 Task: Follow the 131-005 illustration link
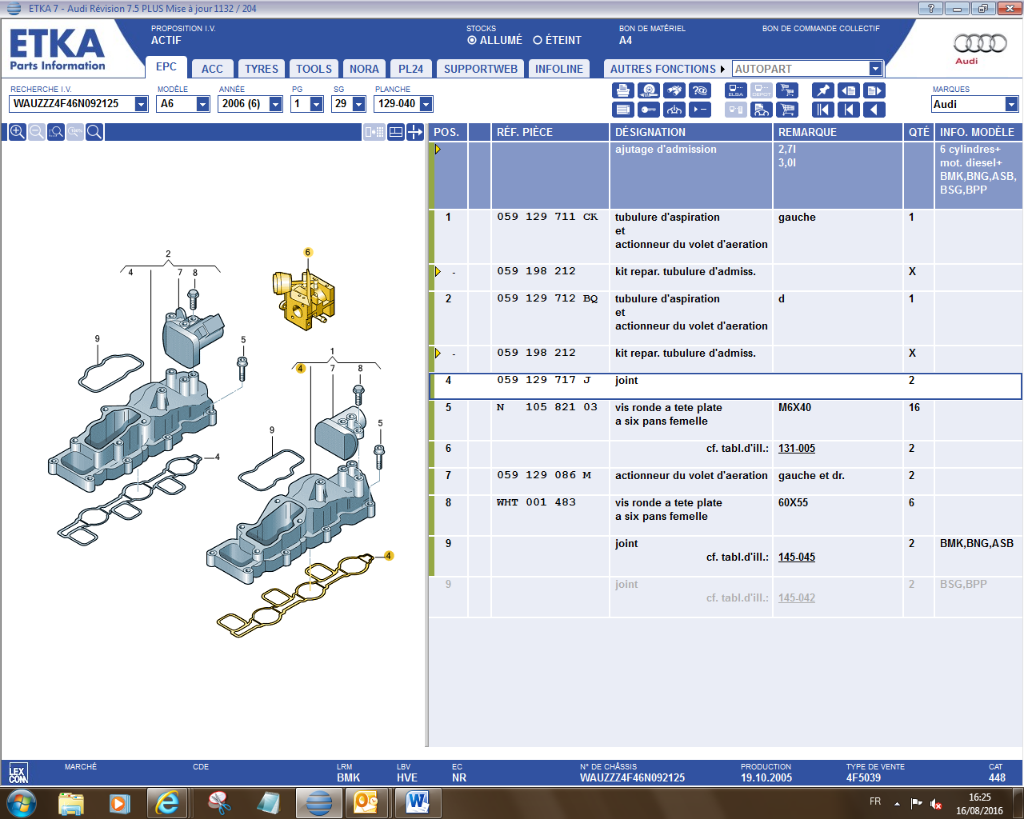[795, 449]
